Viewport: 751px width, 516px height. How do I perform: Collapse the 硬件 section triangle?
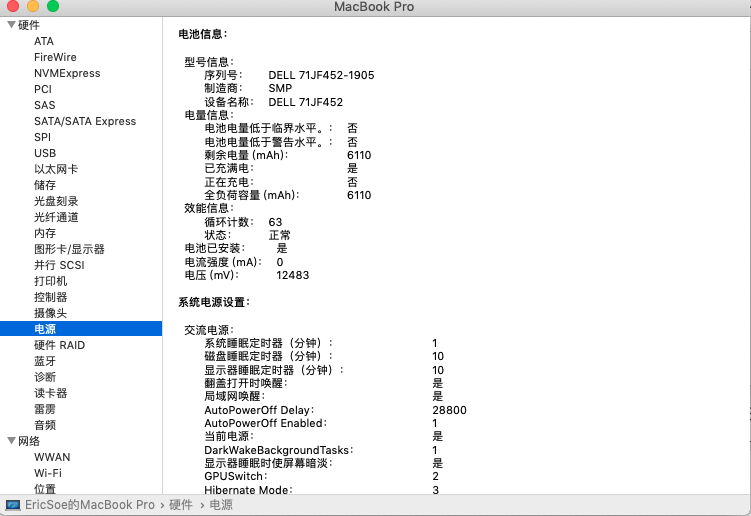tap(11, 24)
